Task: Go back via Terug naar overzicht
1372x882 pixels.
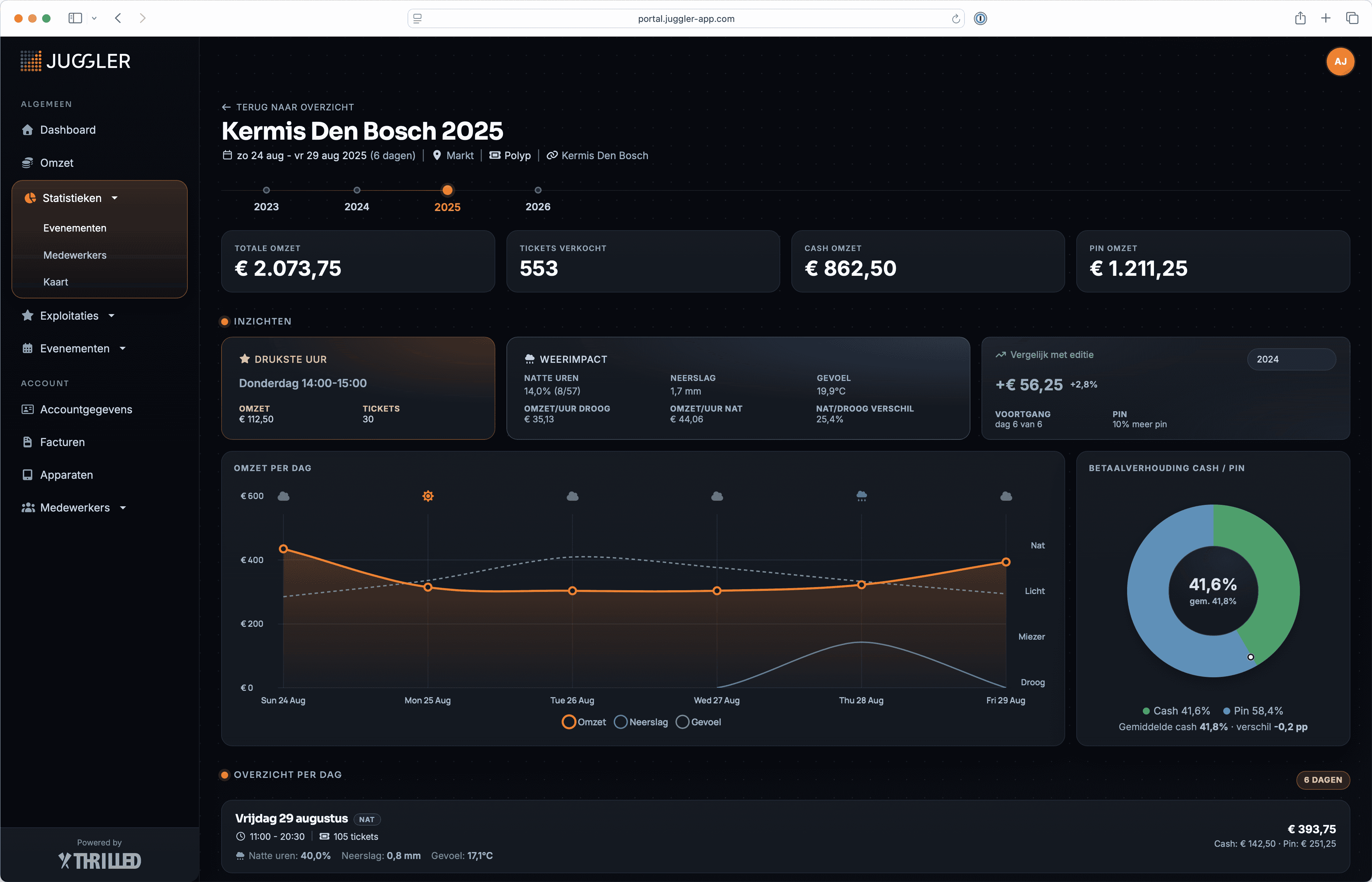Action: tap(288, 107)
